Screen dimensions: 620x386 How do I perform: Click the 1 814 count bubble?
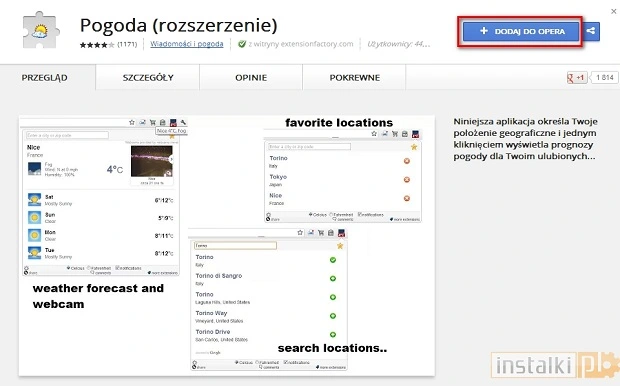pos(604,78)
